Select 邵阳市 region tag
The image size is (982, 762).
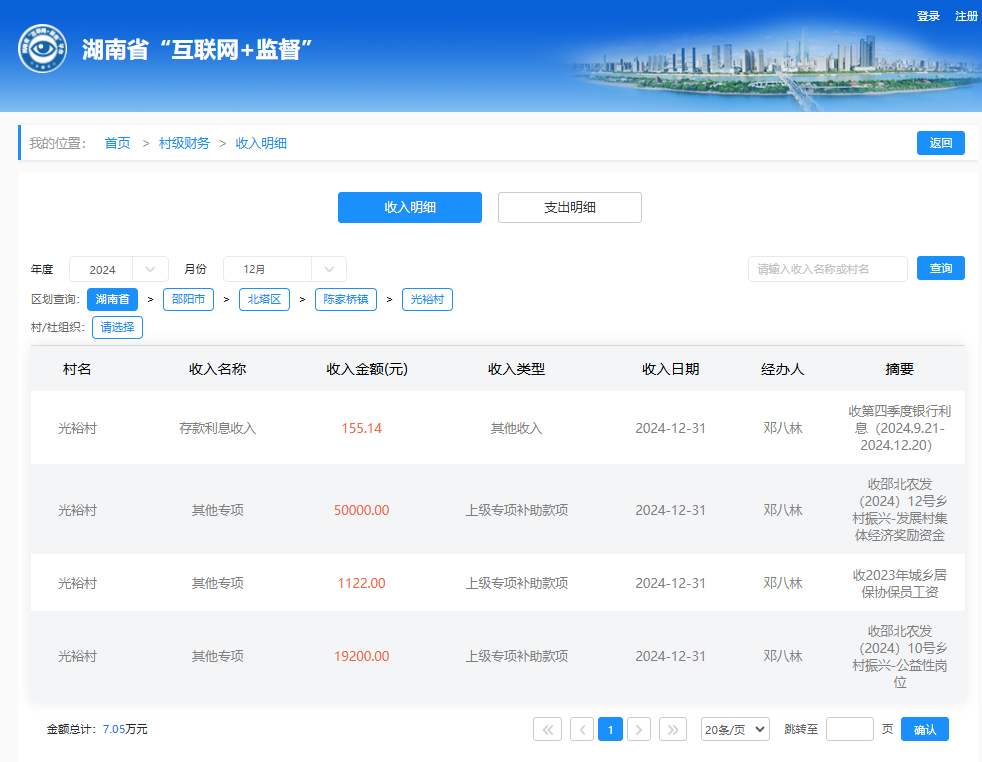189,299
